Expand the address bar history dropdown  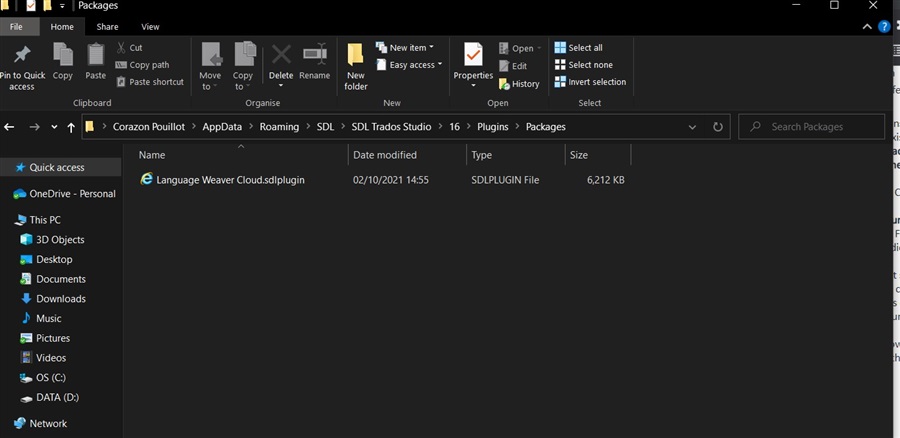[x=692, y=127]
